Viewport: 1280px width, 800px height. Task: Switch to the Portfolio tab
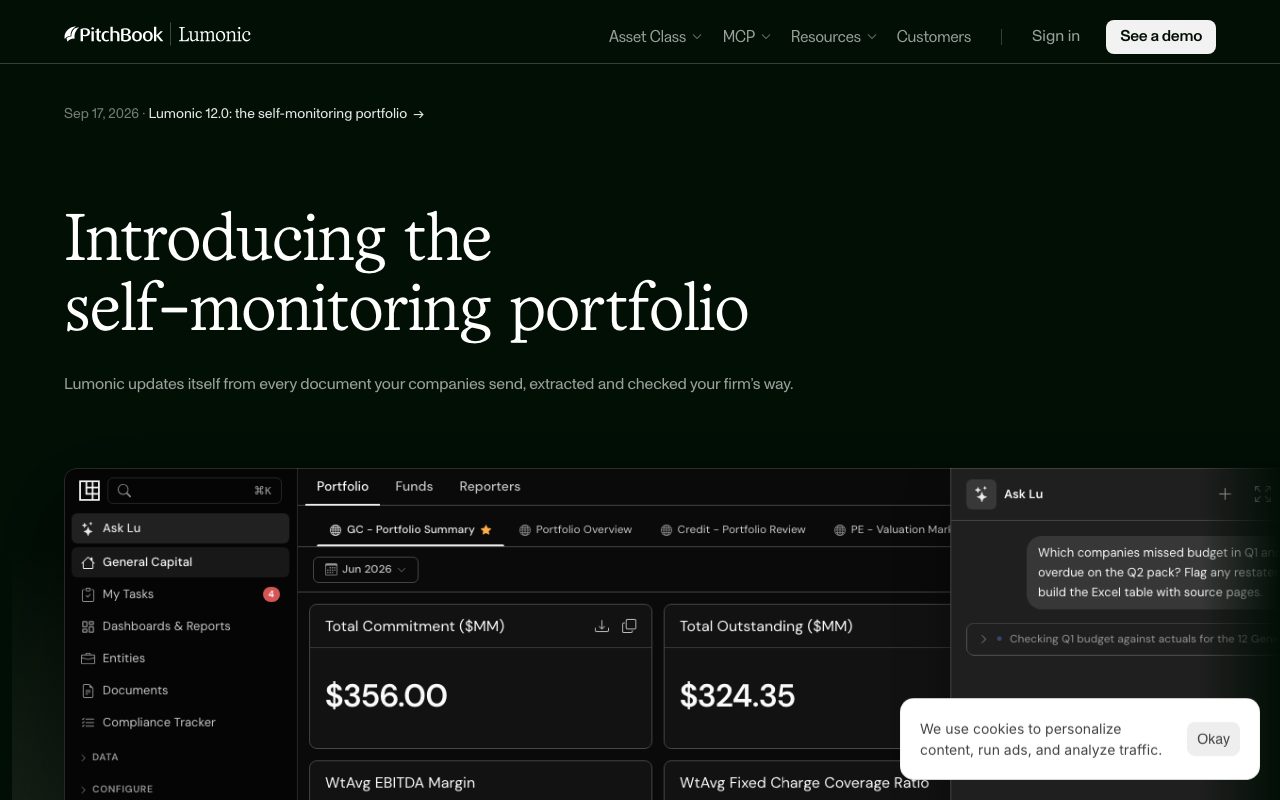click(x=343, y=486)
